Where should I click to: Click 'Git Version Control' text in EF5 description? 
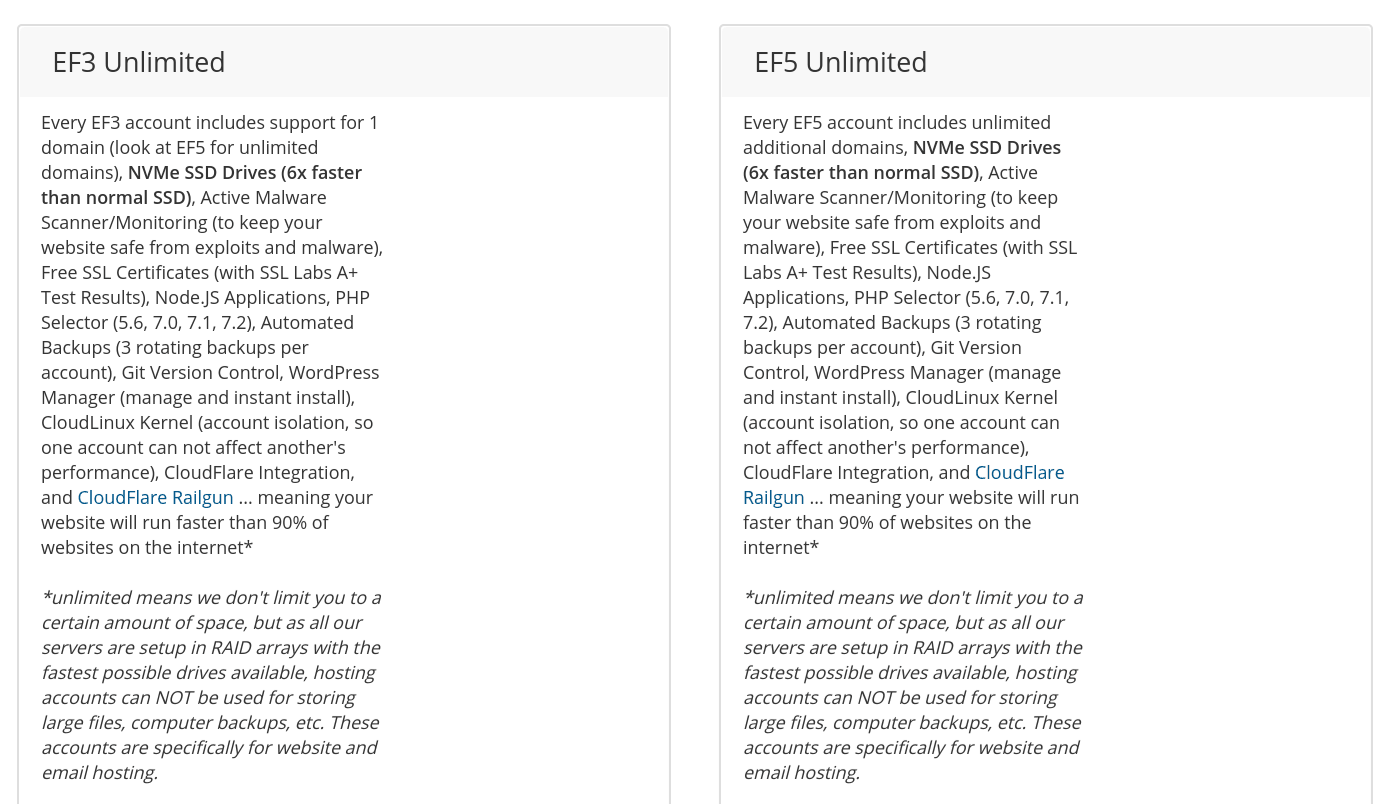(x=976, y=347)
